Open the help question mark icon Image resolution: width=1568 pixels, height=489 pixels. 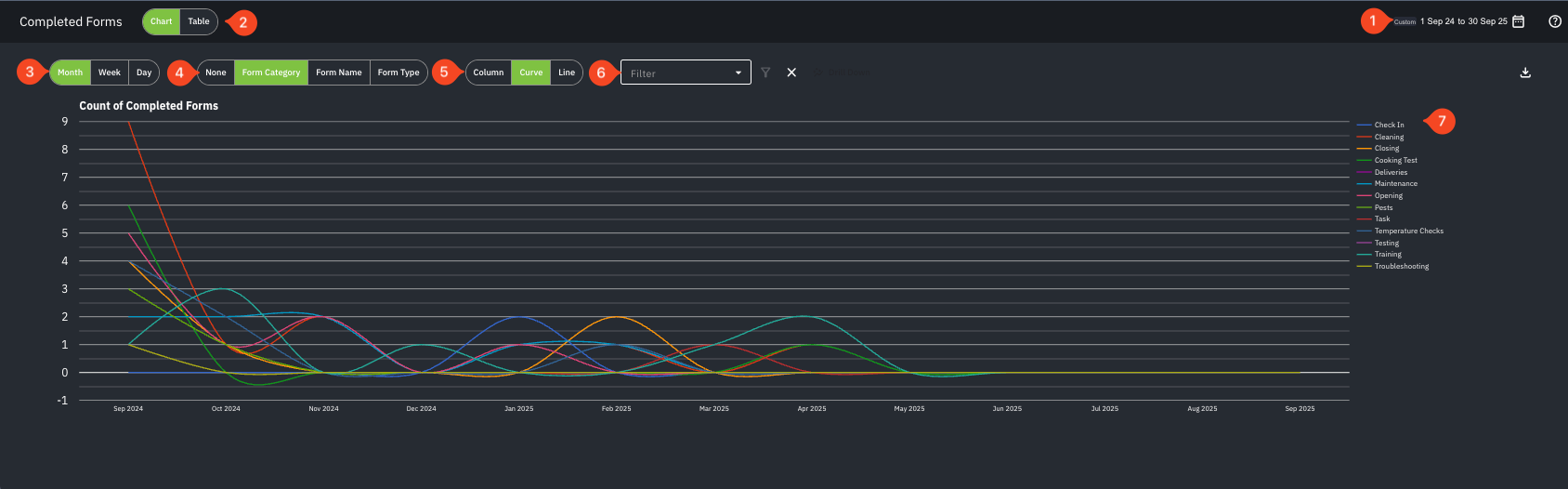pos(1555,21)
